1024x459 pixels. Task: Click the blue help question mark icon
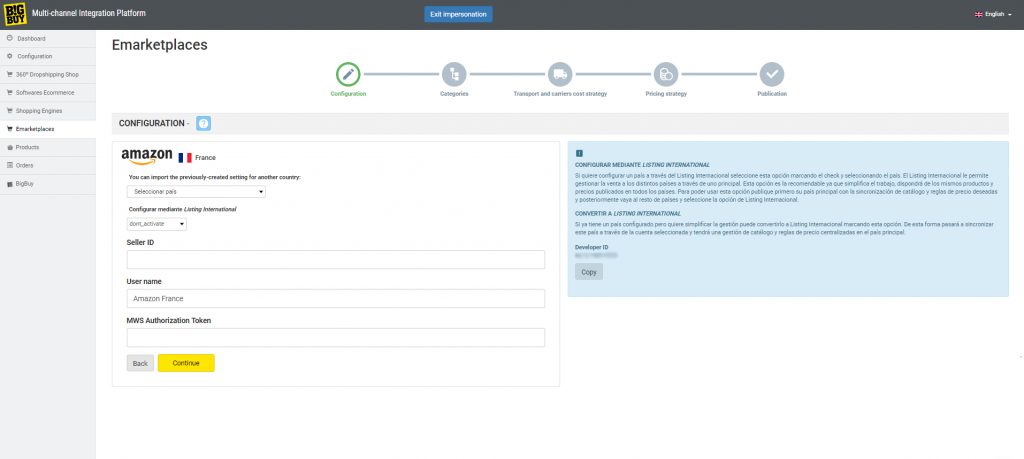click(x=203, y=123)
